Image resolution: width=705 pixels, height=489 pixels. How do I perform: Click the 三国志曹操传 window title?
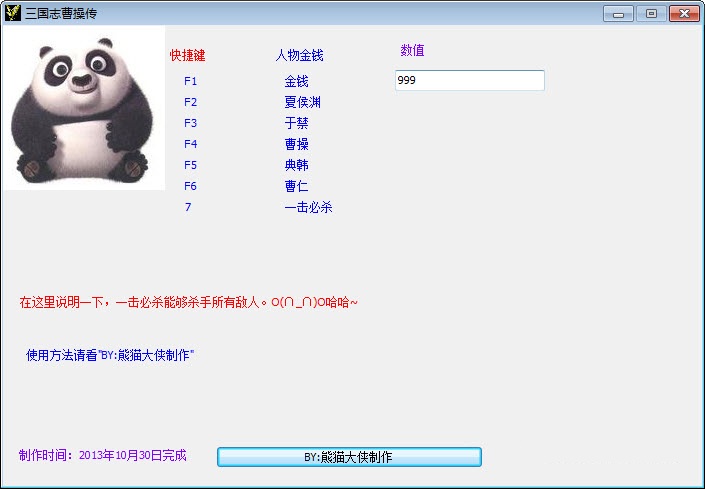[x=61, y=13]
